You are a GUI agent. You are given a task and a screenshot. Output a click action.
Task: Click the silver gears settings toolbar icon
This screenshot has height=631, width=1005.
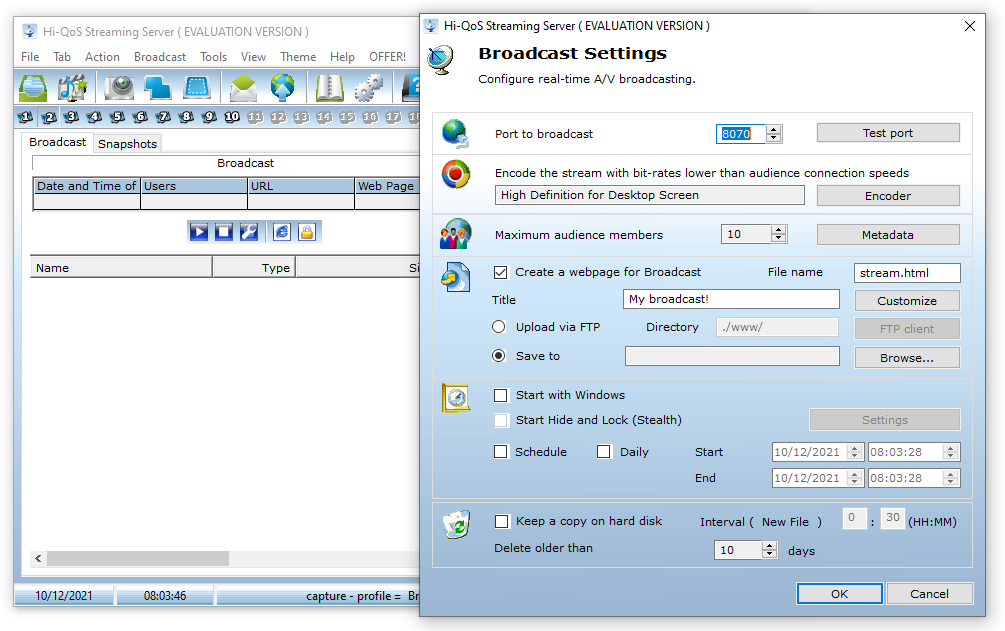click(x=369, y=88)
